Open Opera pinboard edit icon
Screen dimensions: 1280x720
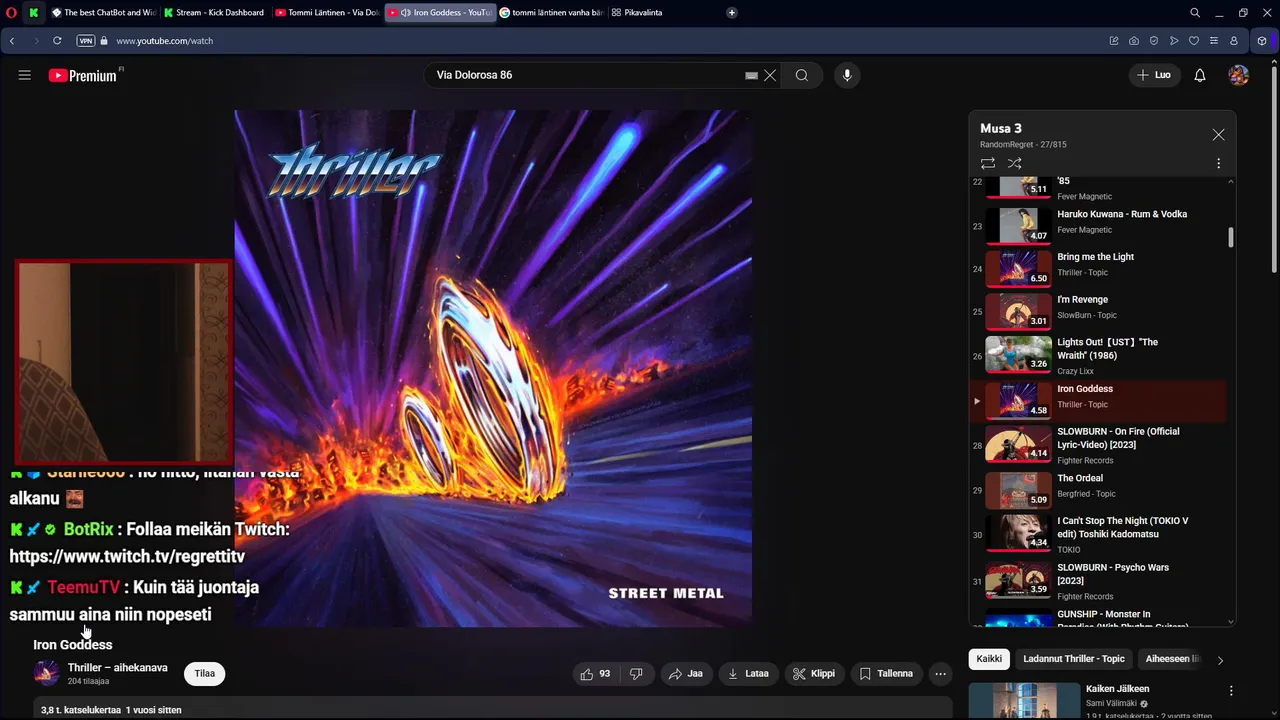tap(1114, 41)
